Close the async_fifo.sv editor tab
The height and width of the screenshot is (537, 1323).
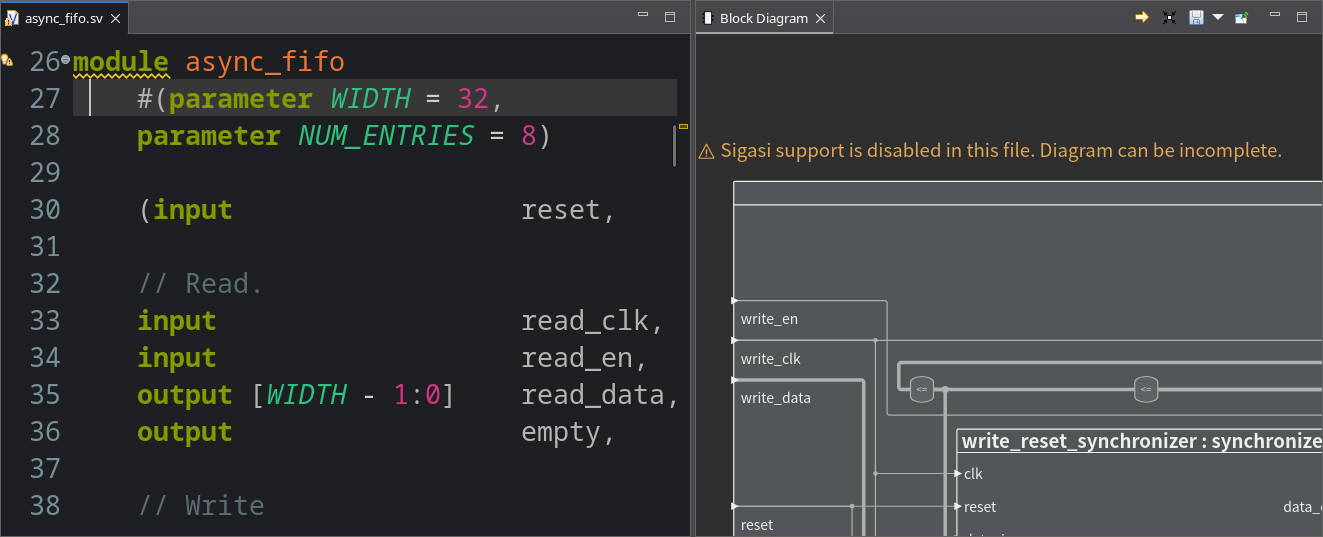point(115,18)
